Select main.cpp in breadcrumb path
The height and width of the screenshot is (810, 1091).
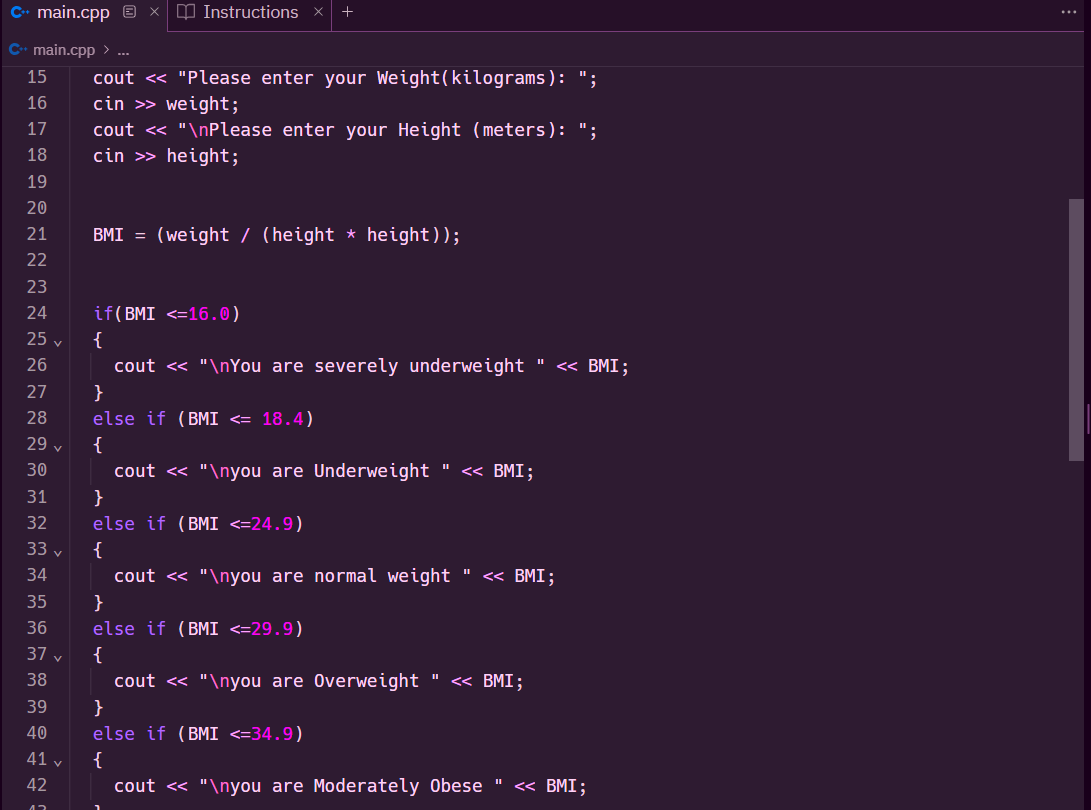pos(64,50)
